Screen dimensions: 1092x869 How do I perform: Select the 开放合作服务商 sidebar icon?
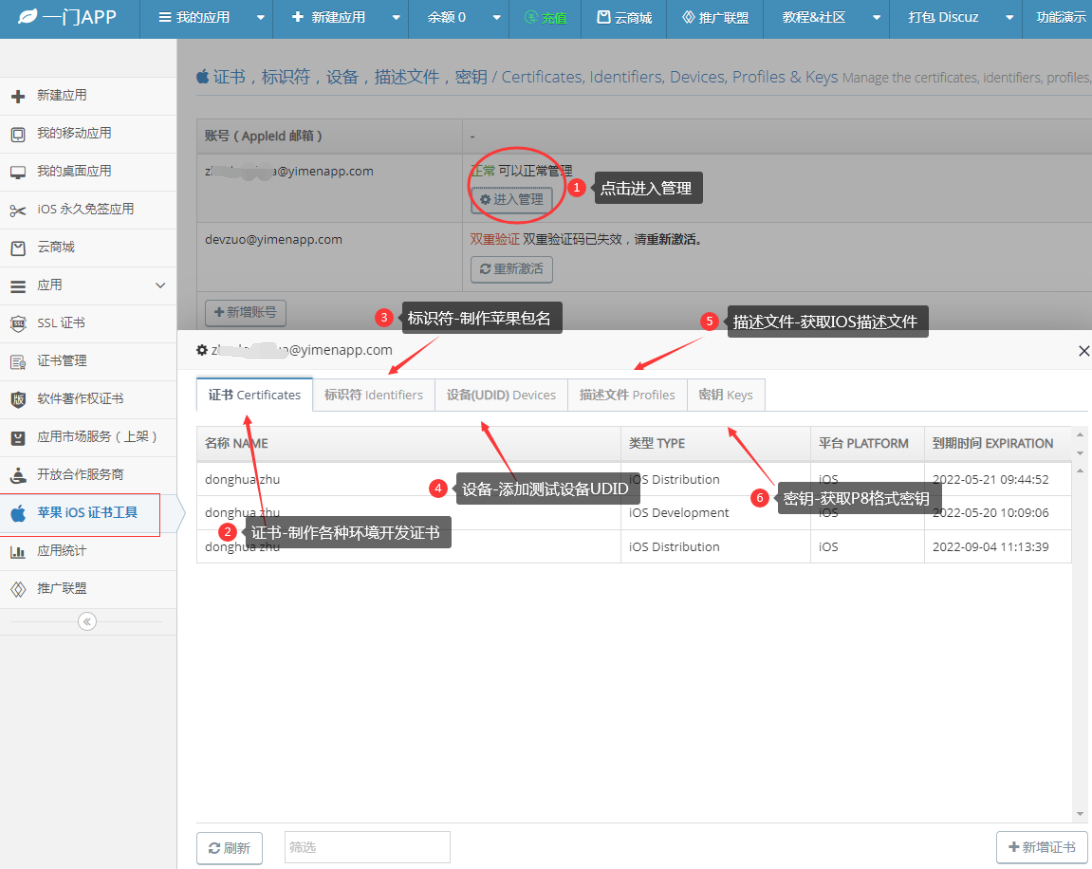tap(18, 475)
